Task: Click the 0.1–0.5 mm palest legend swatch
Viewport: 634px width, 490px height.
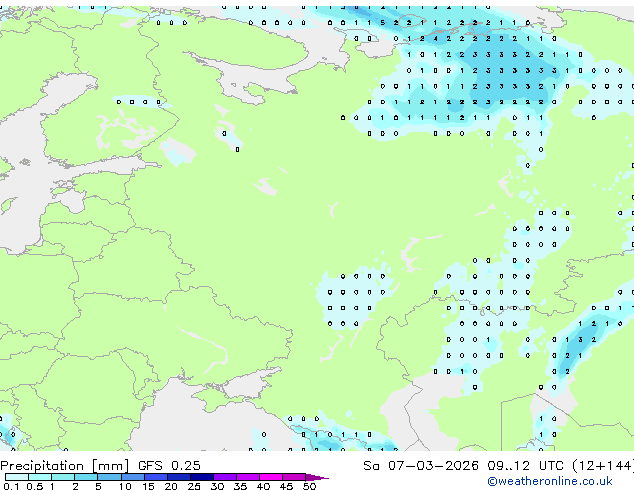Action: (x=17, y=477)
